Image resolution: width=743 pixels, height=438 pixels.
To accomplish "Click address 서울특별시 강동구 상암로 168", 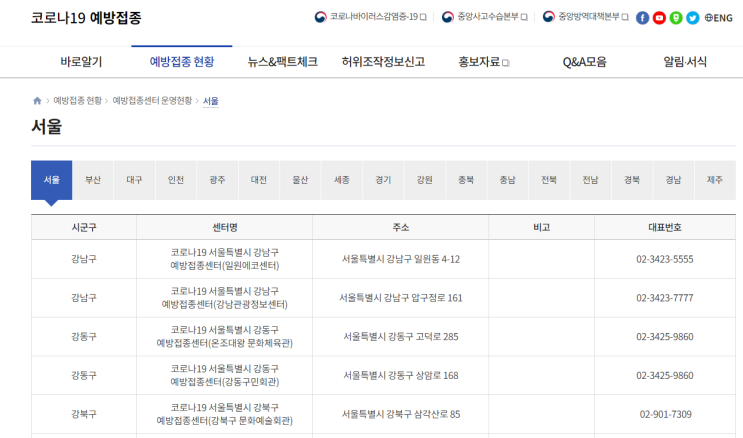I will pos(401,375).
